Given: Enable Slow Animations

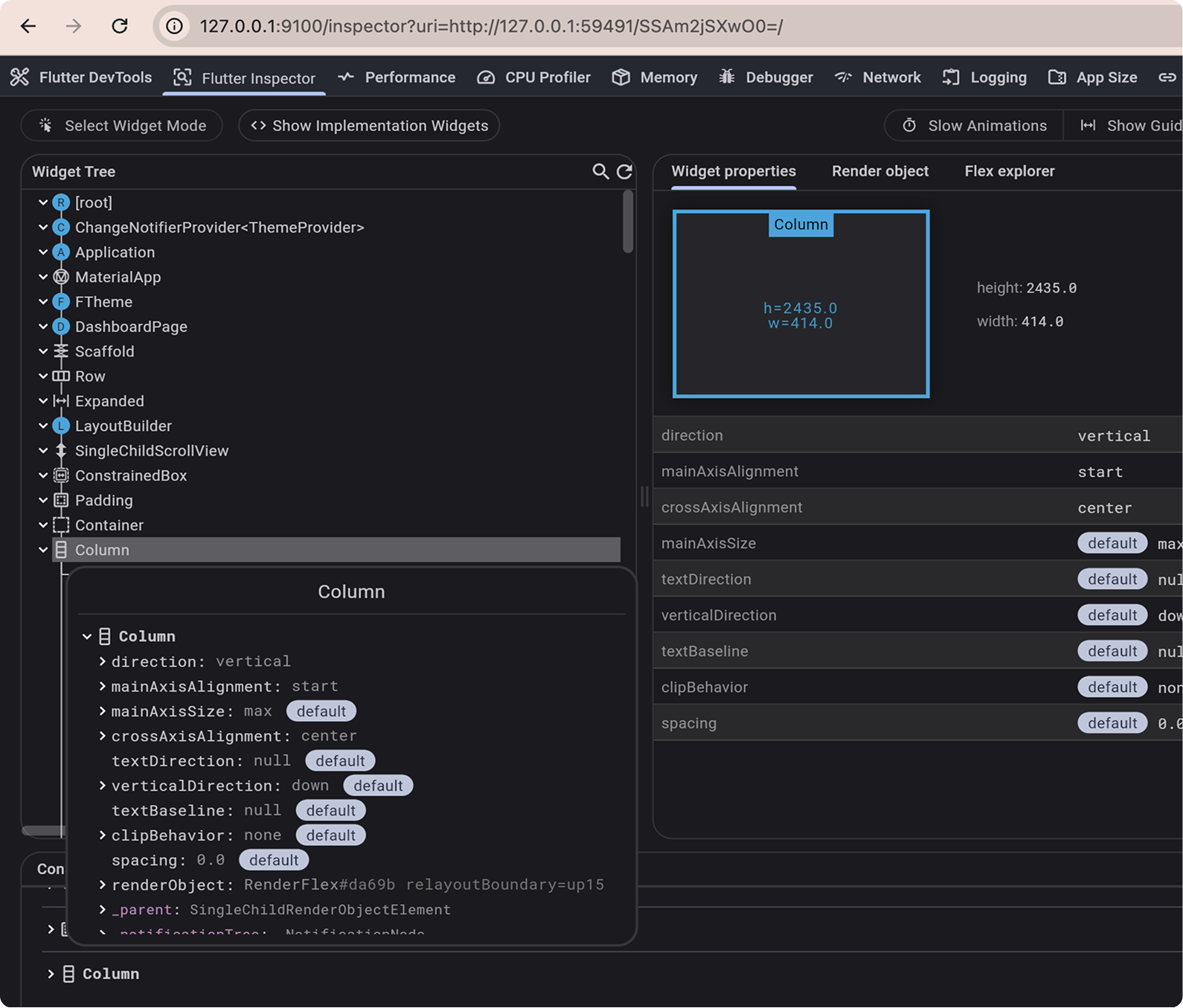Looking at the screenshot, I should tap(974, 126).
